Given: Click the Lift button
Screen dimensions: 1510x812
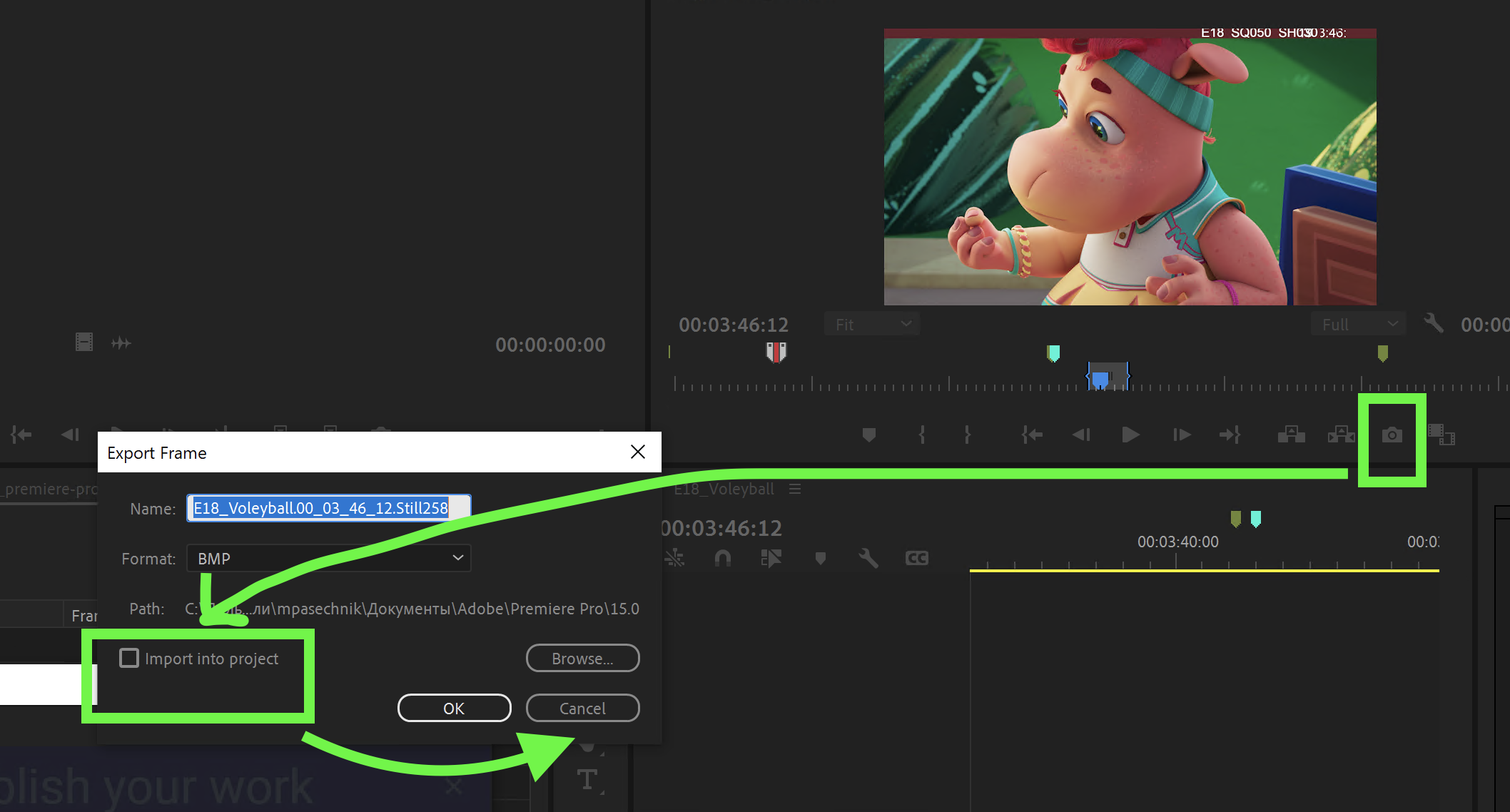Looking at the screenshot, I should click(x=1292, y=435).
